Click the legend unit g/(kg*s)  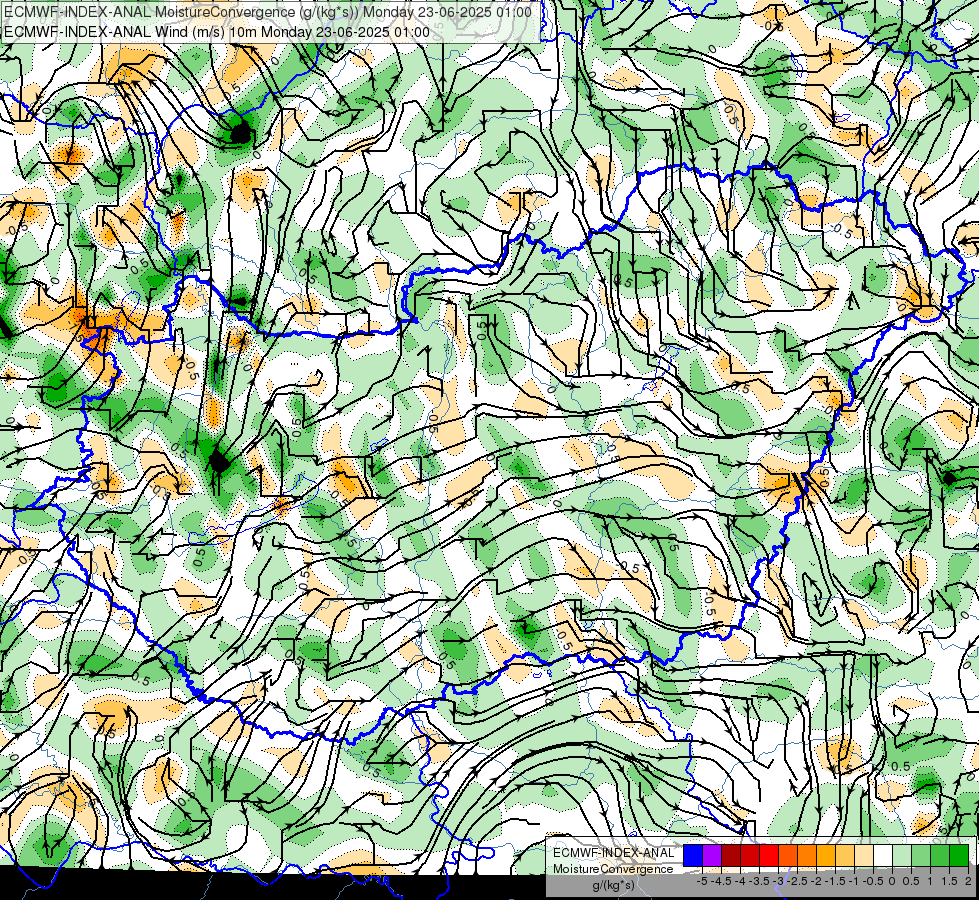613,886
